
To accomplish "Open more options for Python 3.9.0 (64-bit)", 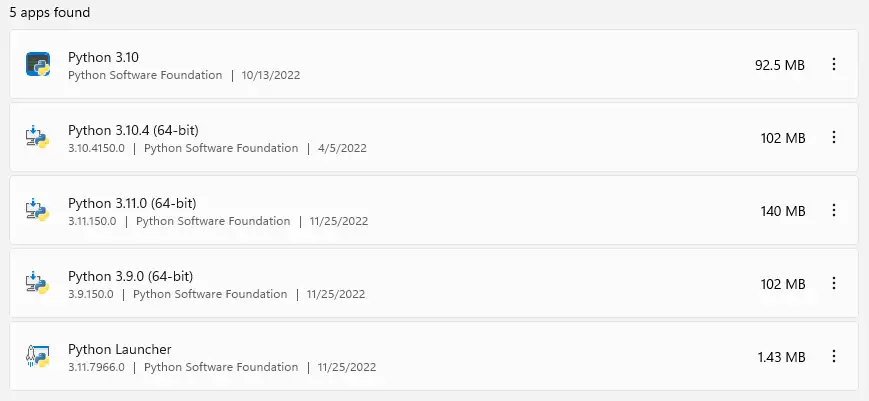I will (x=834, y=284).
